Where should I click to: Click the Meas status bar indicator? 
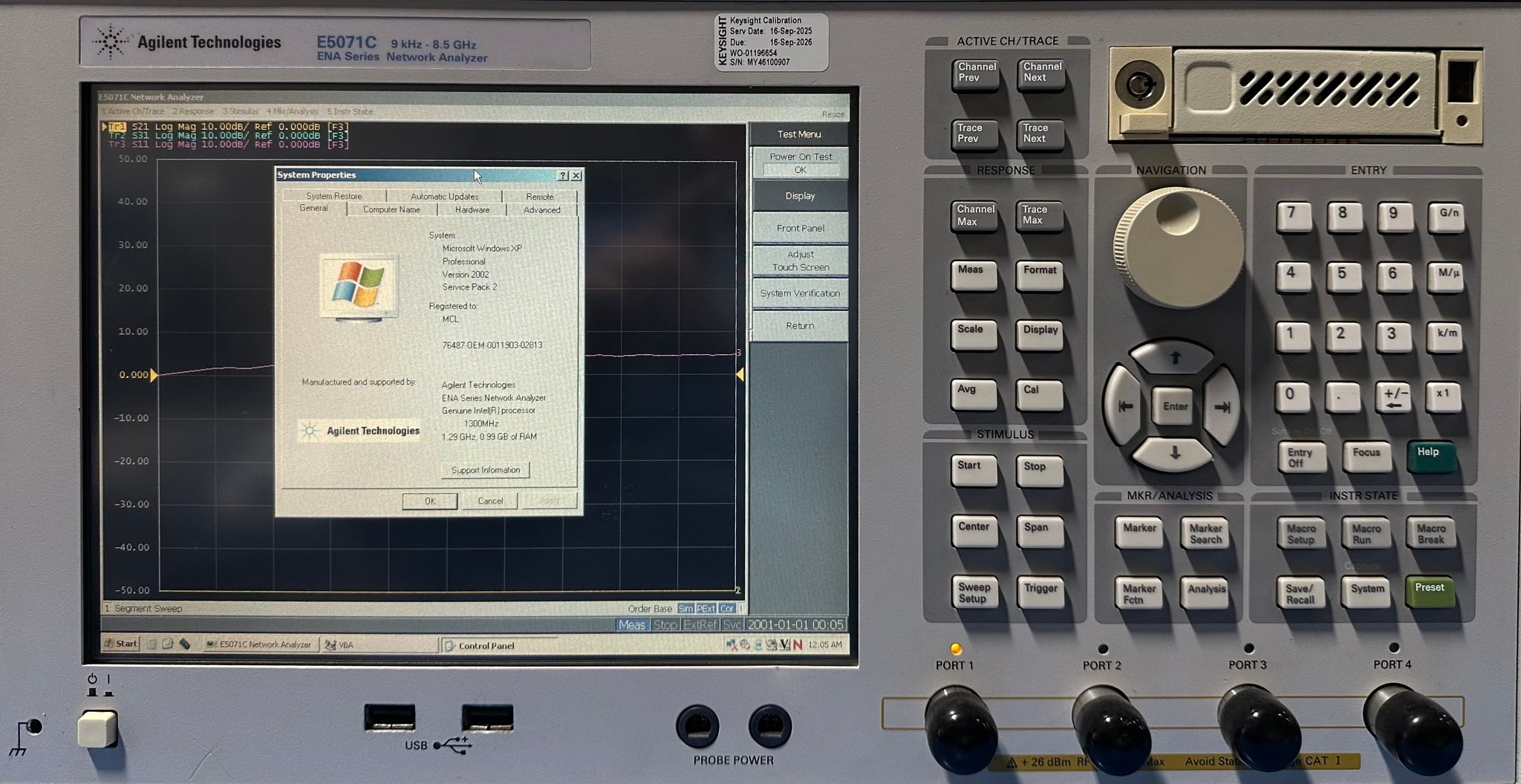pos(632,625)
